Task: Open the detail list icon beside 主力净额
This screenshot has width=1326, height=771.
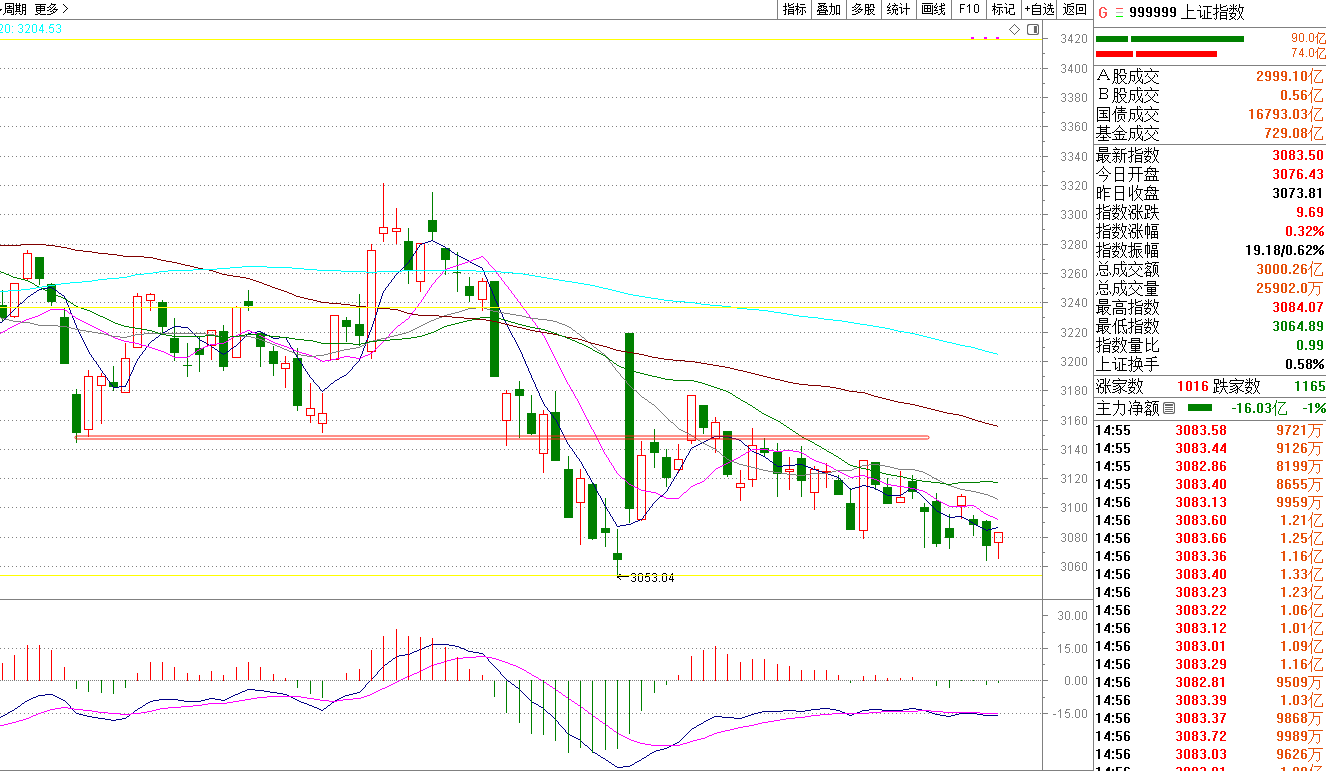Action: coord(1168,408)
